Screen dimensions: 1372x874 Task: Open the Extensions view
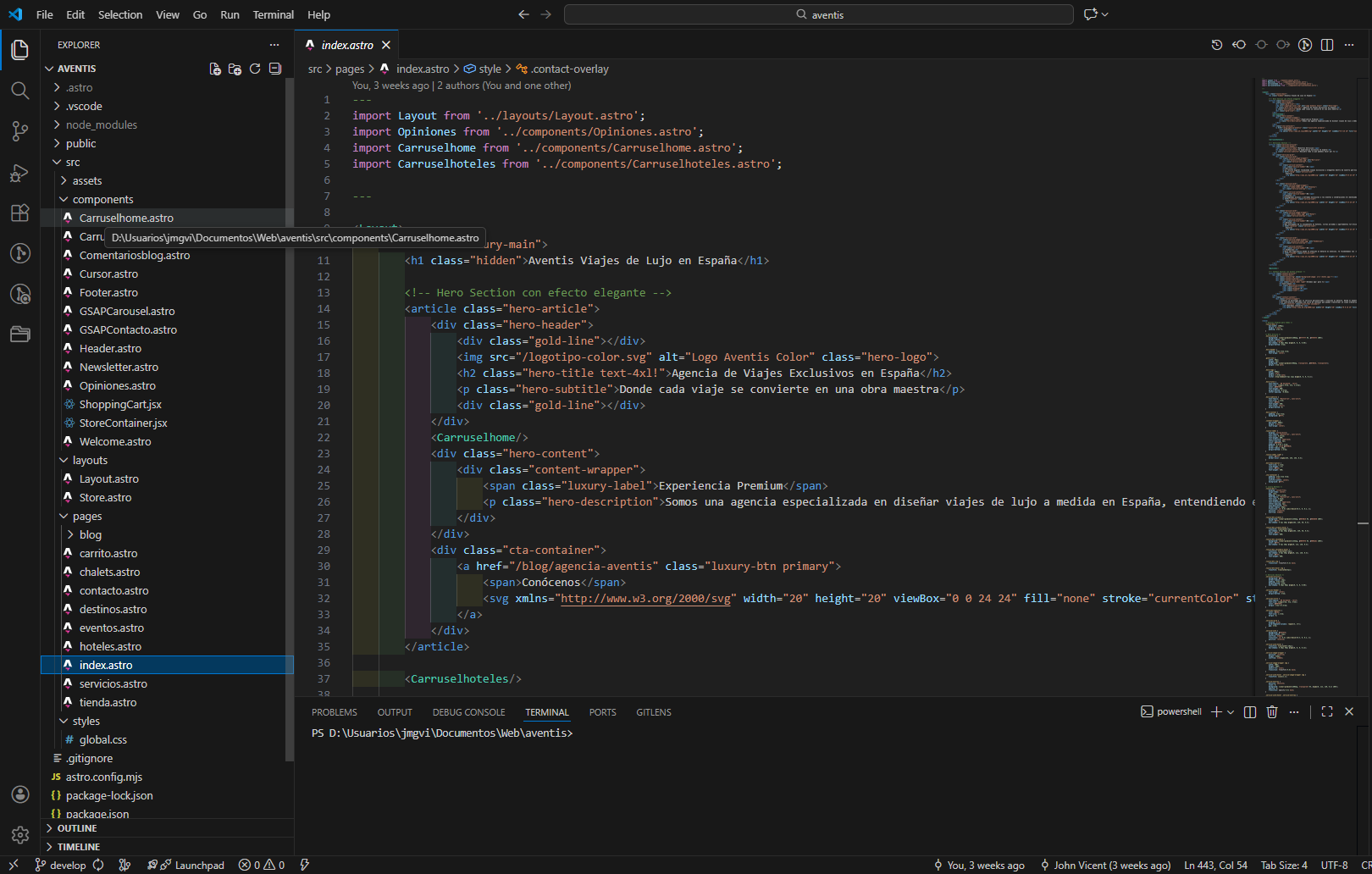(19, 213)
